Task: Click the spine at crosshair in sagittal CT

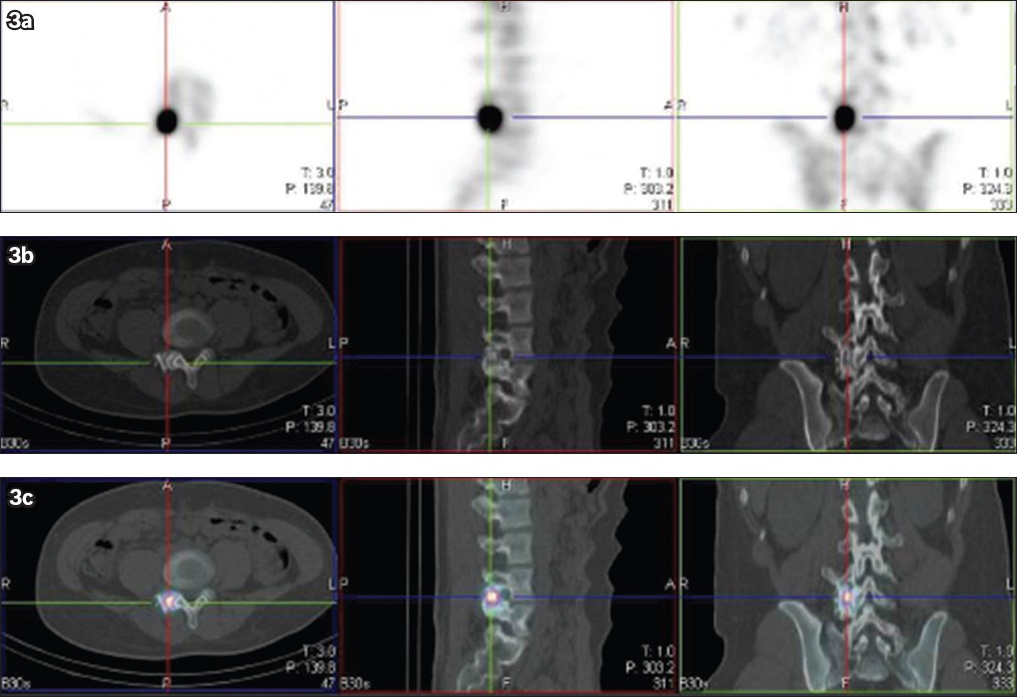Action: [489, 357]
